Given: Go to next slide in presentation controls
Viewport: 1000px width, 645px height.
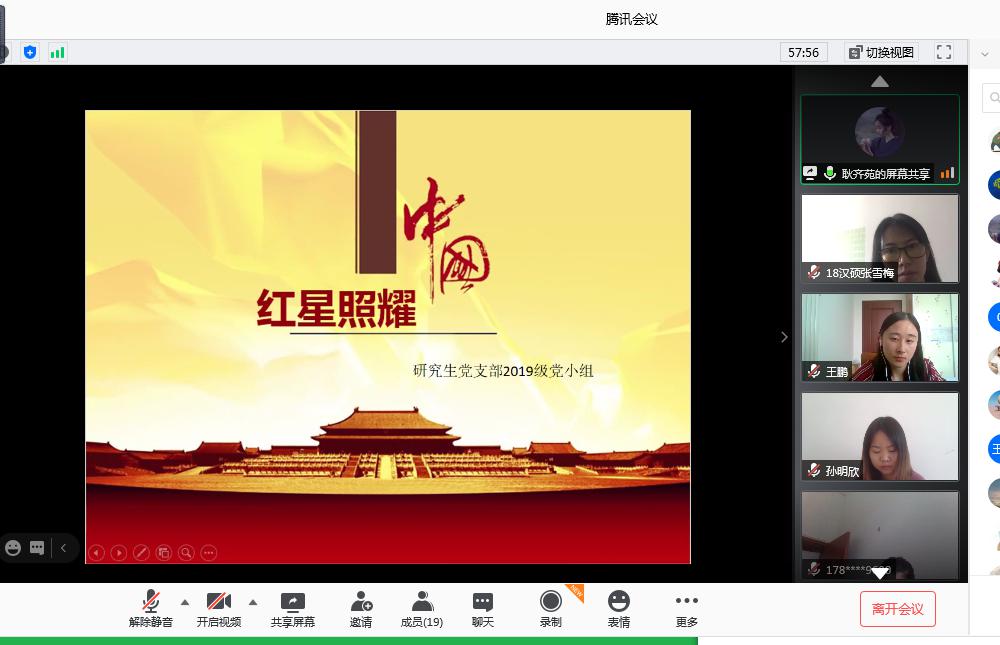Looking at the screenshot, I should pos(119,552).
